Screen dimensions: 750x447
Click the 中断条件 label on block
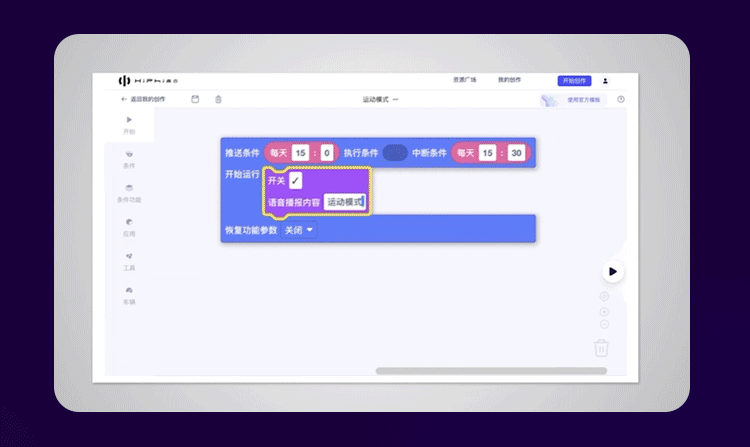[x=429, y=153]
